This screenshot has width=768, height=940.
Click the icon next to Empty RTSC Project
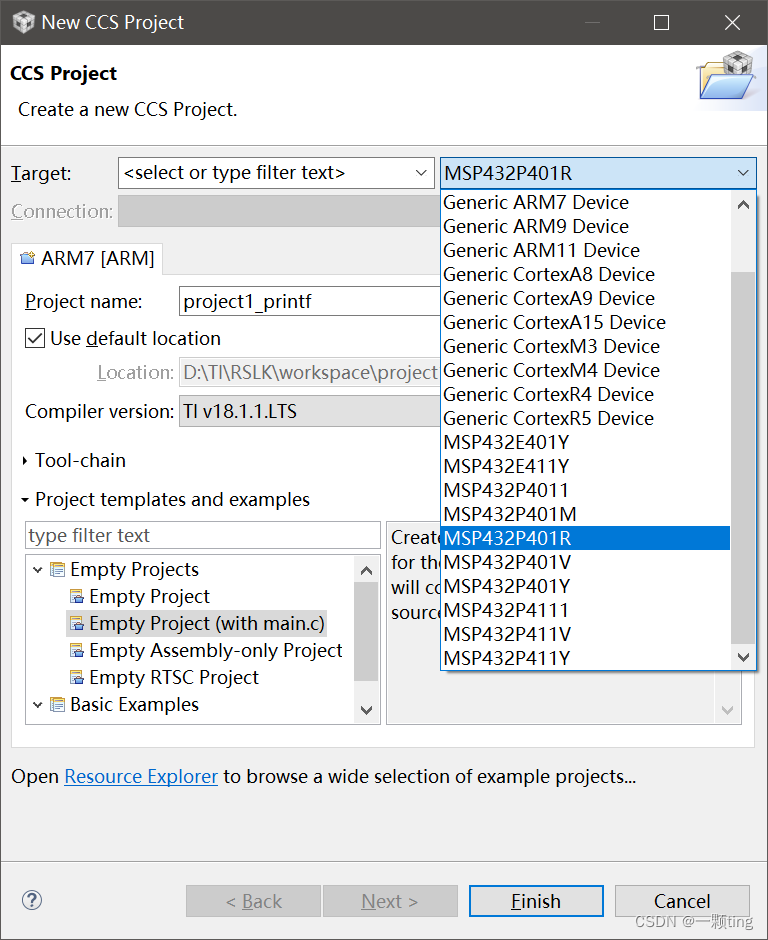[77, 678]
